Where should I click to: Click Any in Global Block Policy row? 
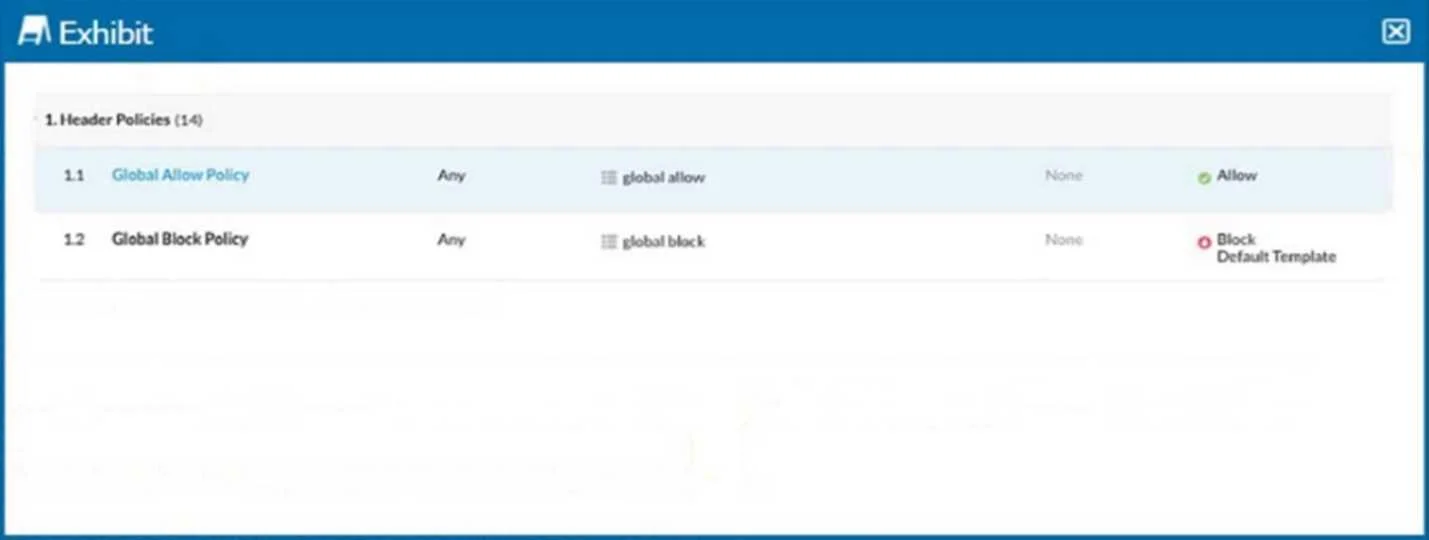(451, 239)
